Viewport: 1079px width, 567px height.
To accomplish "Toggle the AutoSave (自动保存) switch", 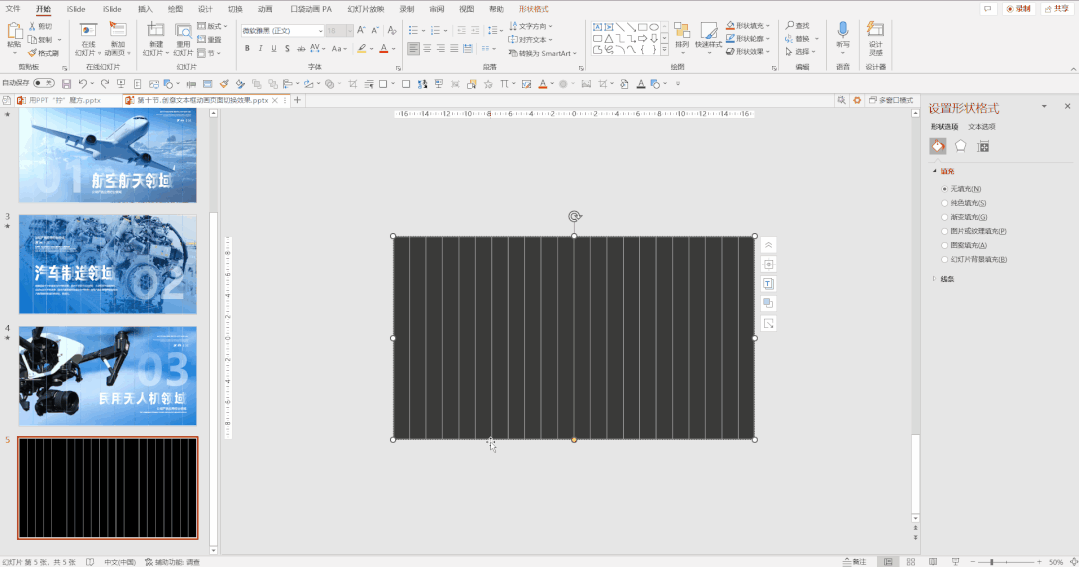I will (44, 83).
